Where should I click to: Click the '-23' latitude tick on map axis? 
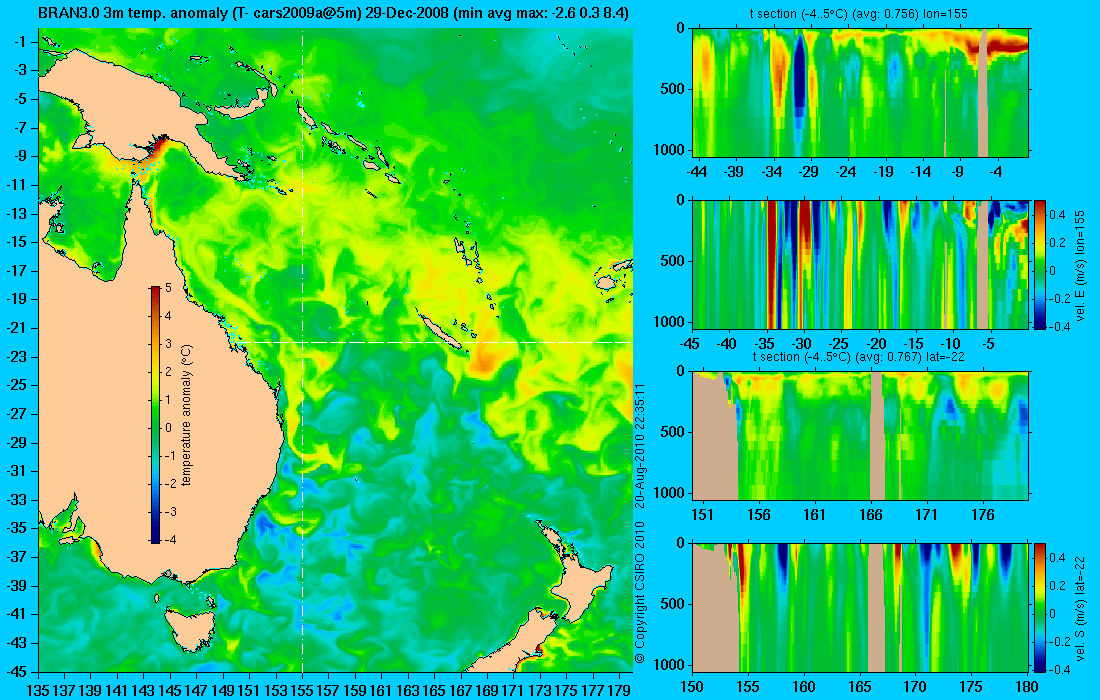click(x=18, y=356)
